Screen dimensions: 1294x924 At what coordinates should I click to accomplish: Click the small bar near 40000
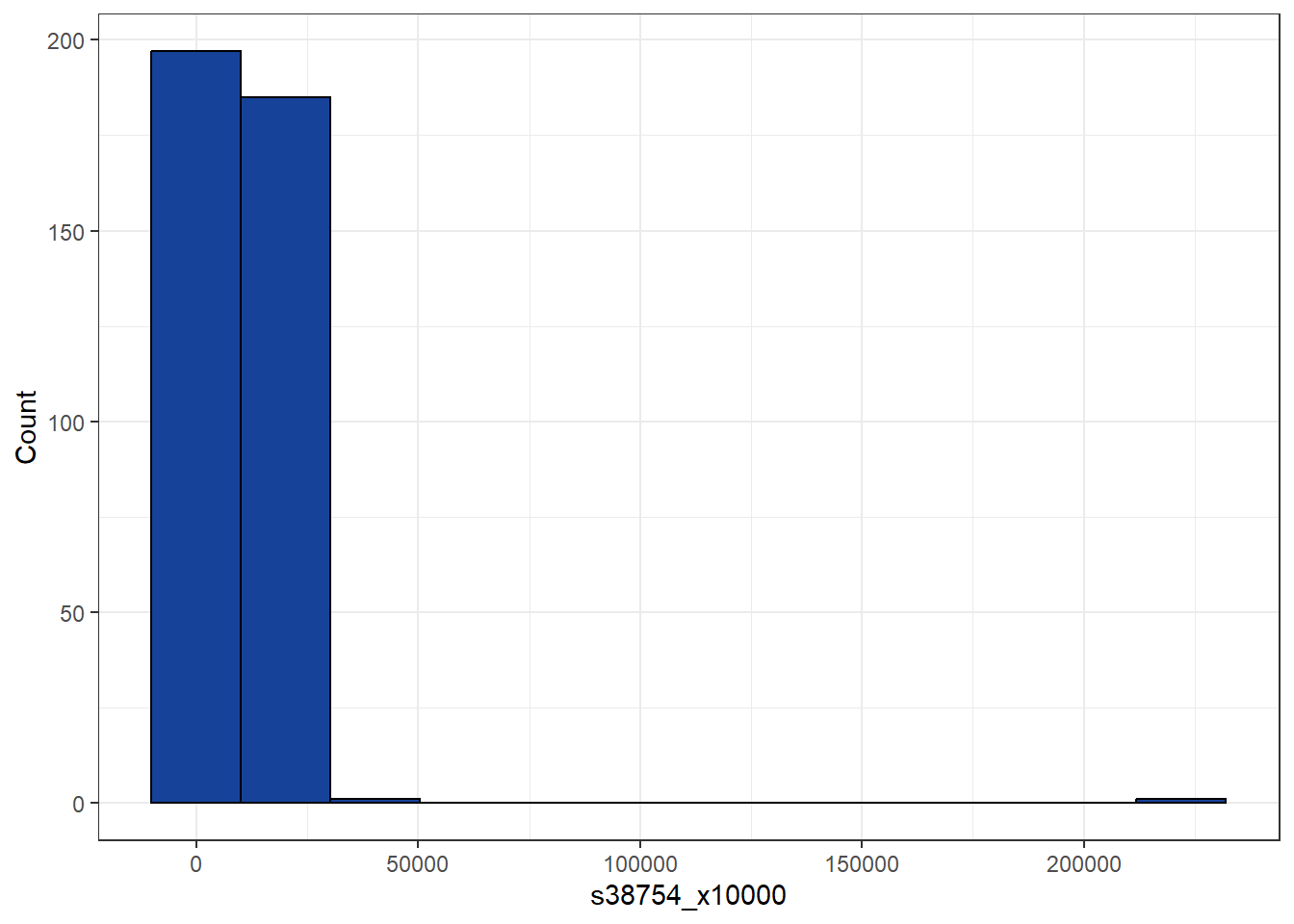375,801
